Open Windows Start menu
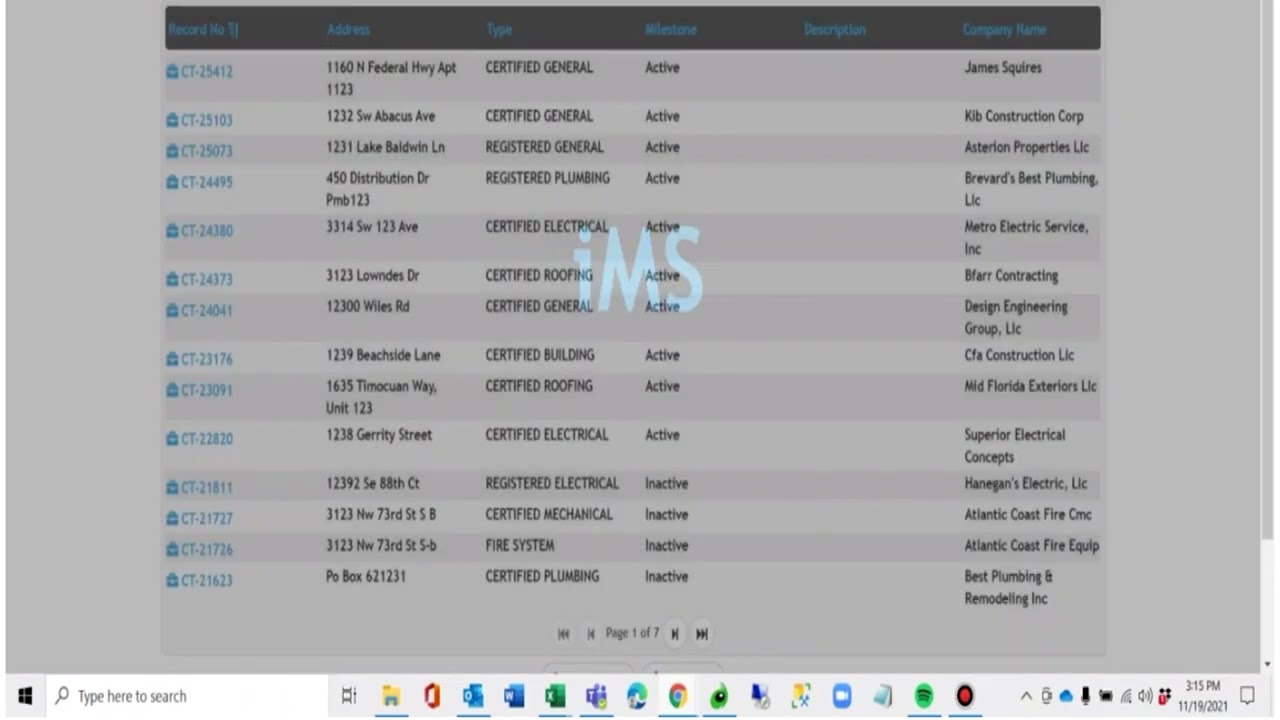1280x720 pixels. point(25,696)
